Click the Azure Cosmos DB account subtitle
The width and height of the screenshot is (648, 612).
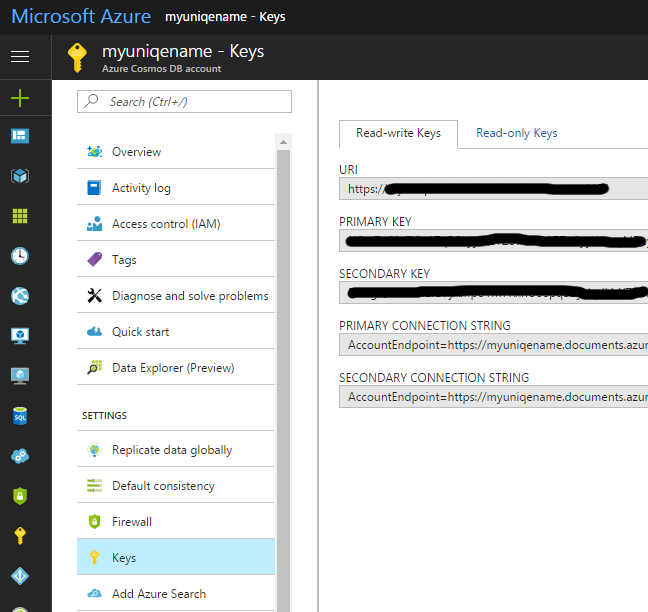point(162,69)
